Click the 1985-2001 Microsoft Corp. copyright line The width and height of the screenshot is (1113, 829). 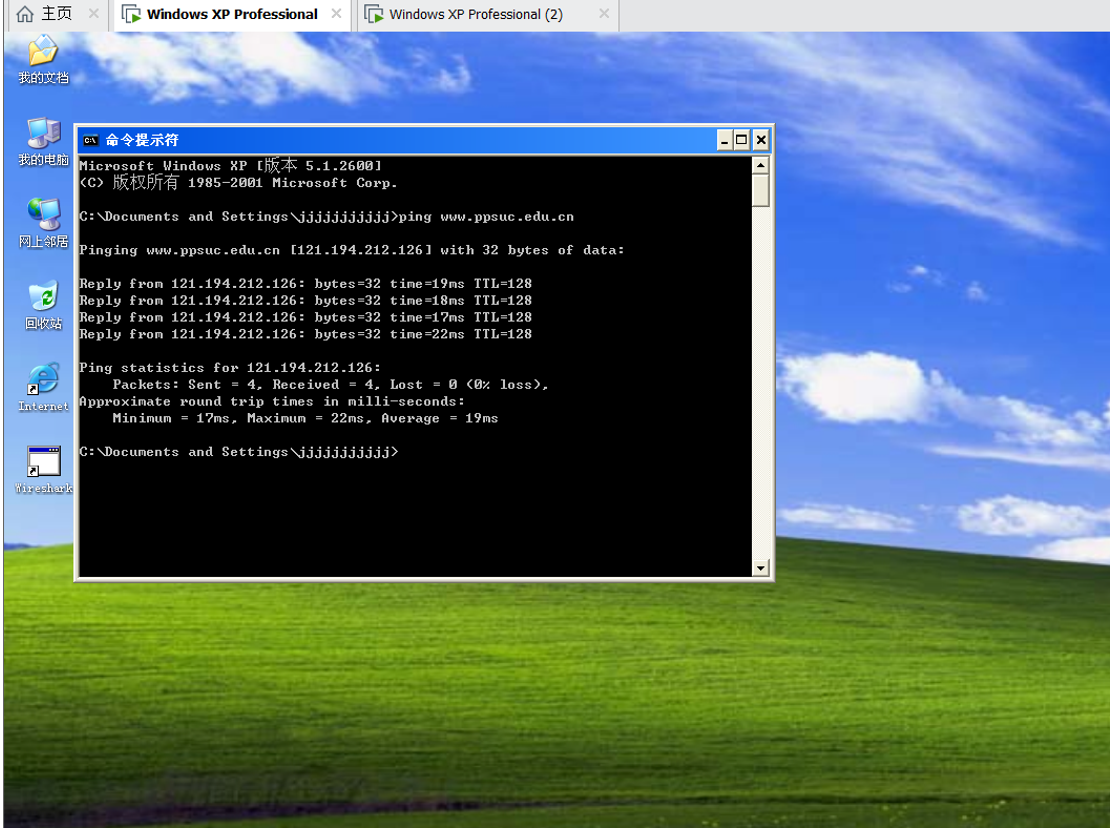click(238, 182)
